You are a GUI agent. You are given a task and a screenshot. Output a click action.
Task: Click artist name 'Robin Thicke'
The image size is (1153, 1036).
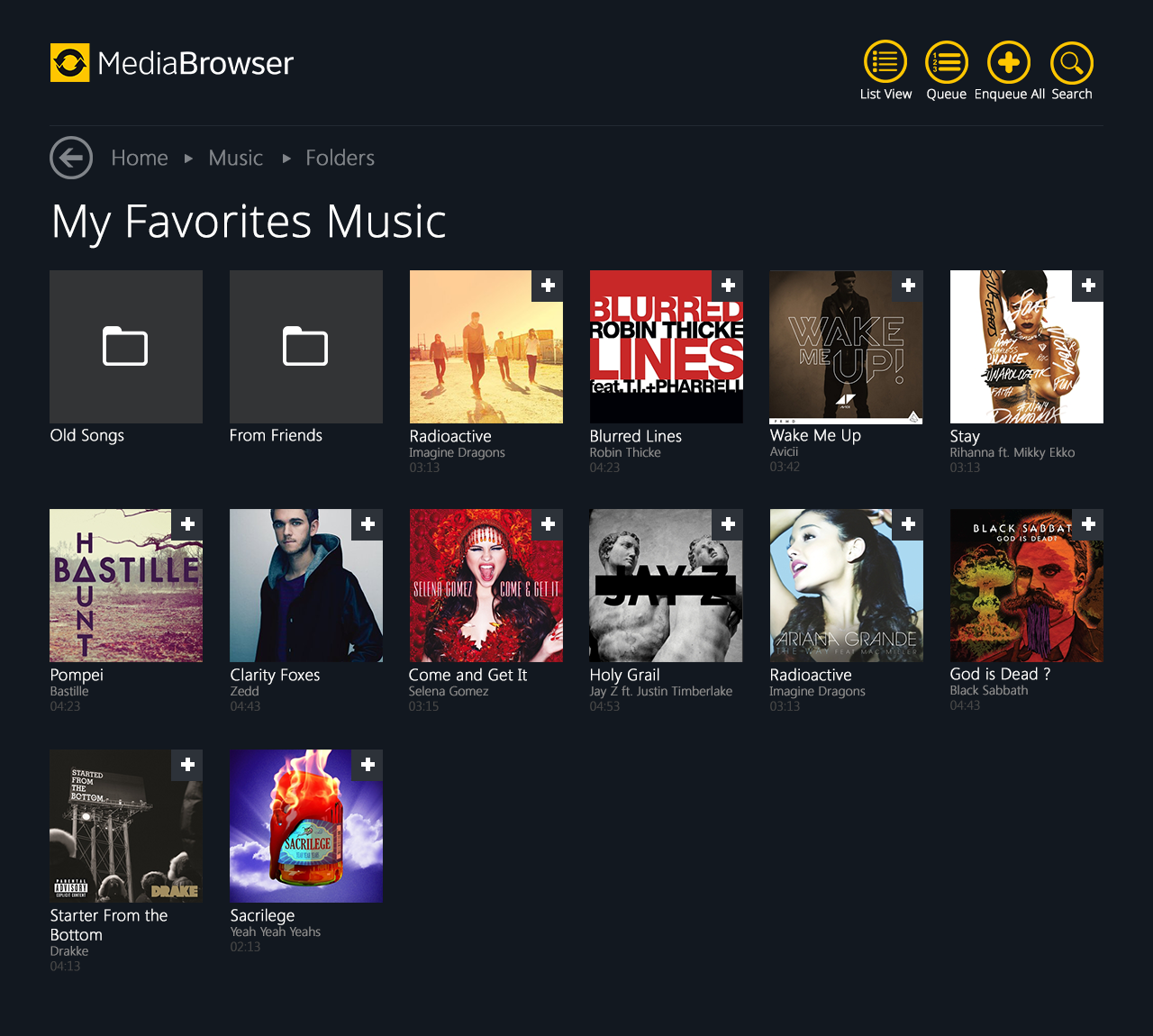click(625, 452)
